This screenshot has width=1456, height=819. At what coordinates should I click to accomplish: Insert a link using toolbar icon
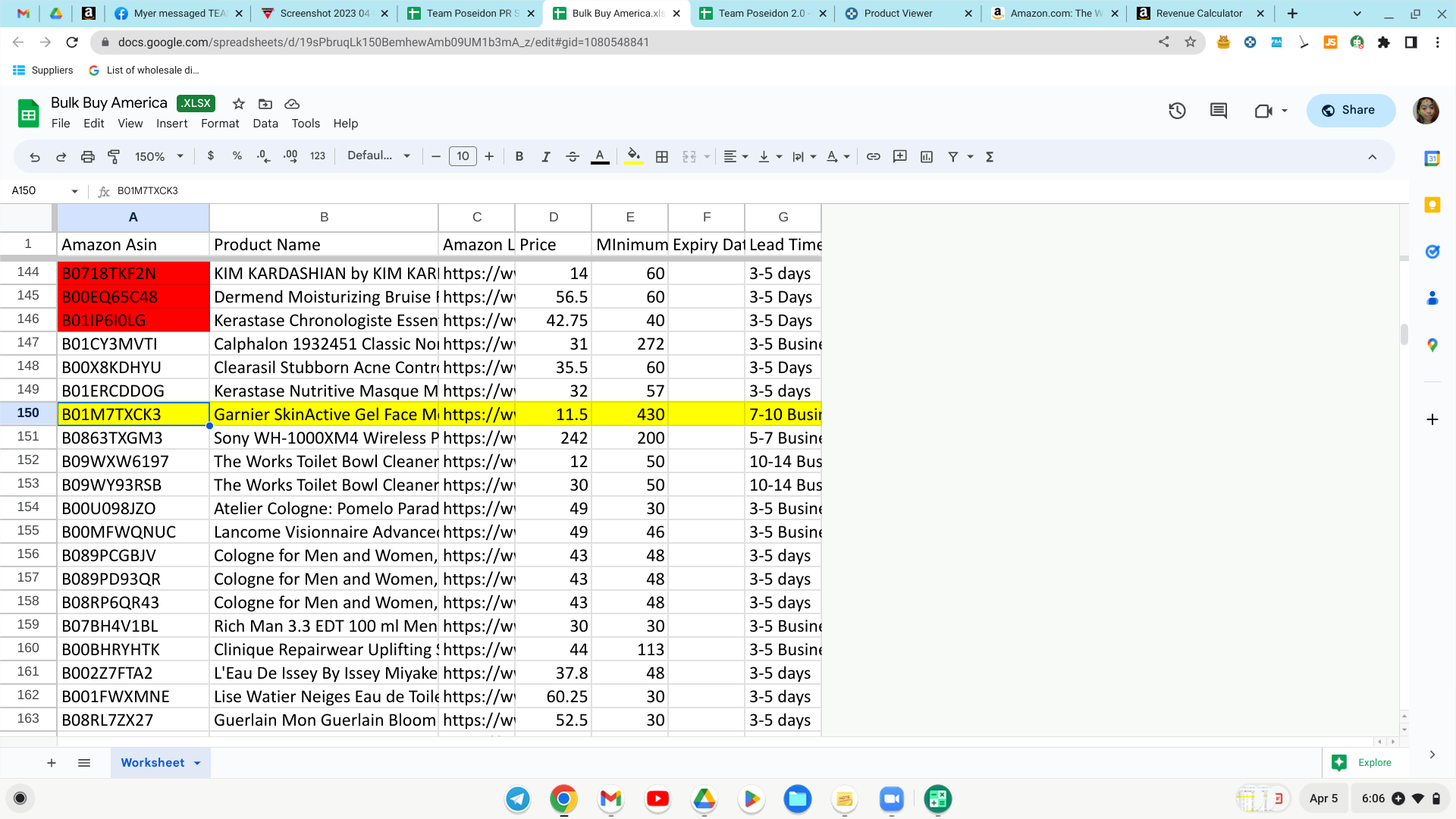(874, 156)
